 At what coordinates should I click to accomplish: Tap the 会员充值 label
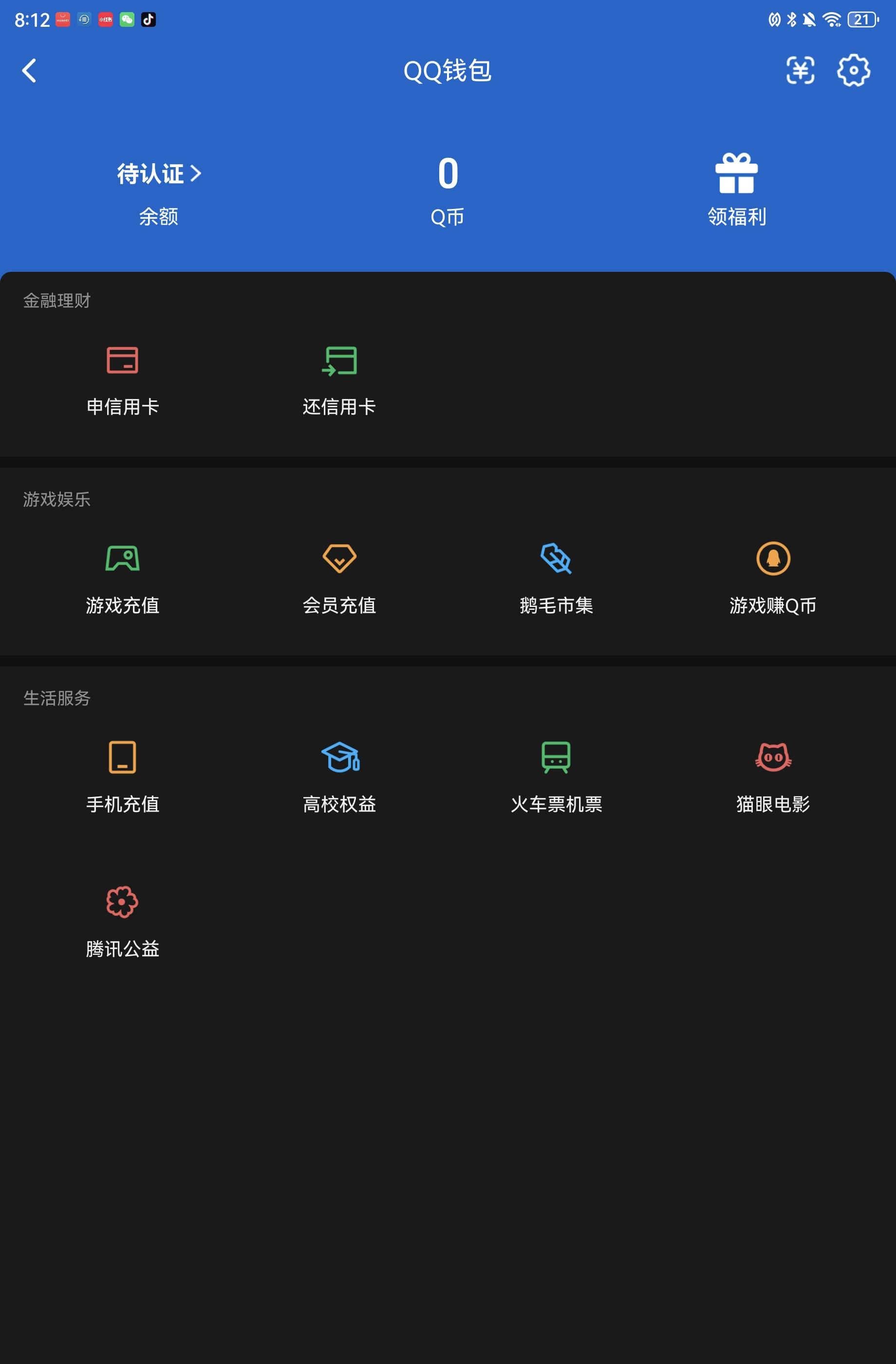339,605
